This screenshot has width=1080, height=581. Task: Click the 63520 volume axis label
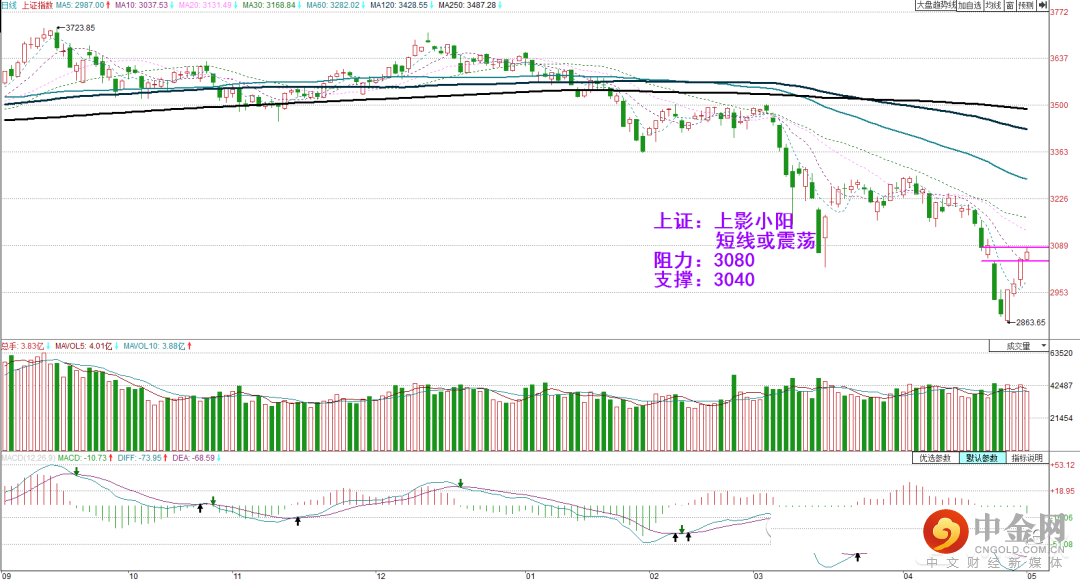(1061, 353)
